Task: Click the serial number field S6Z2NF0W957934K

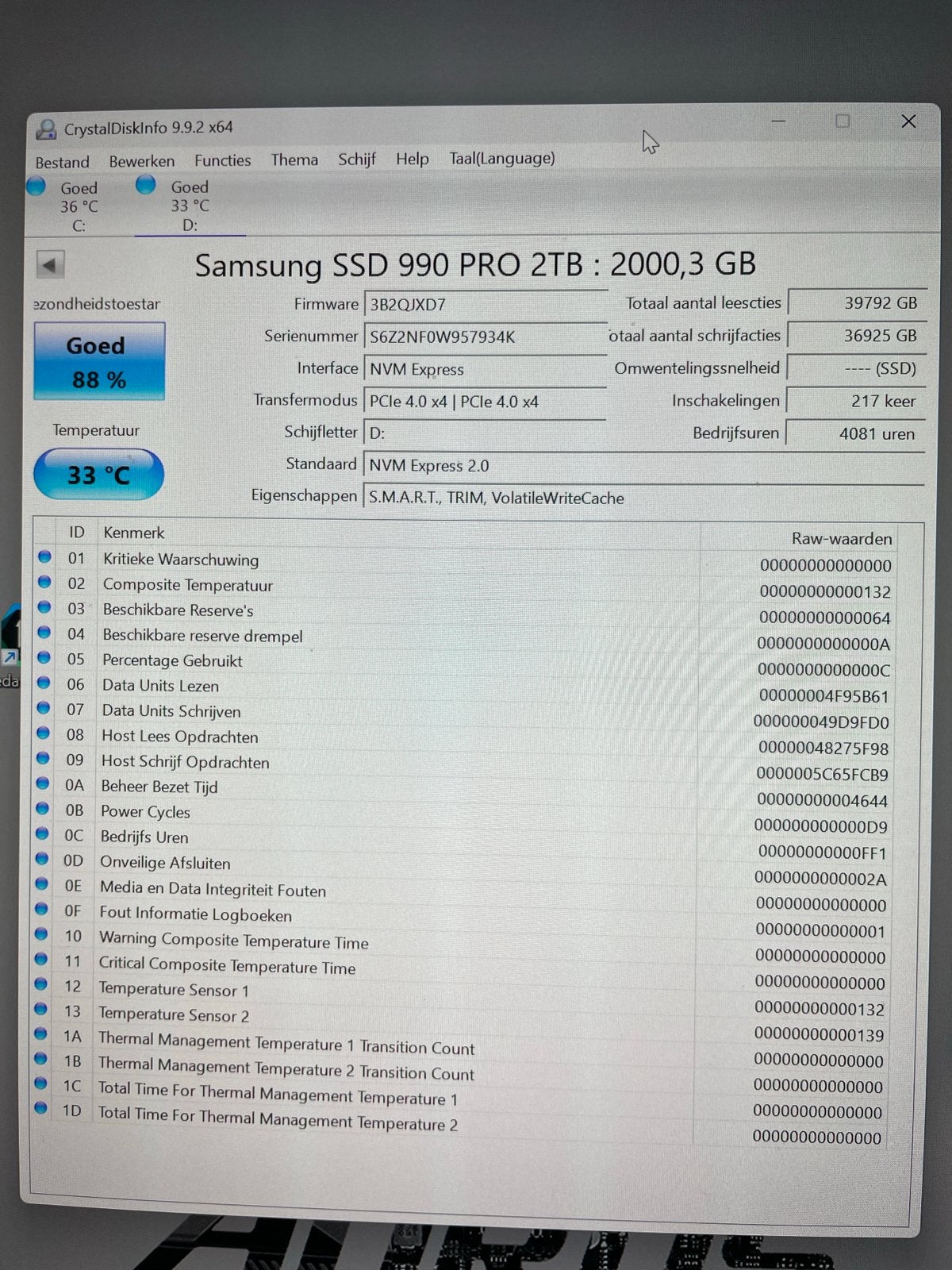Action: tap(485, 337)
